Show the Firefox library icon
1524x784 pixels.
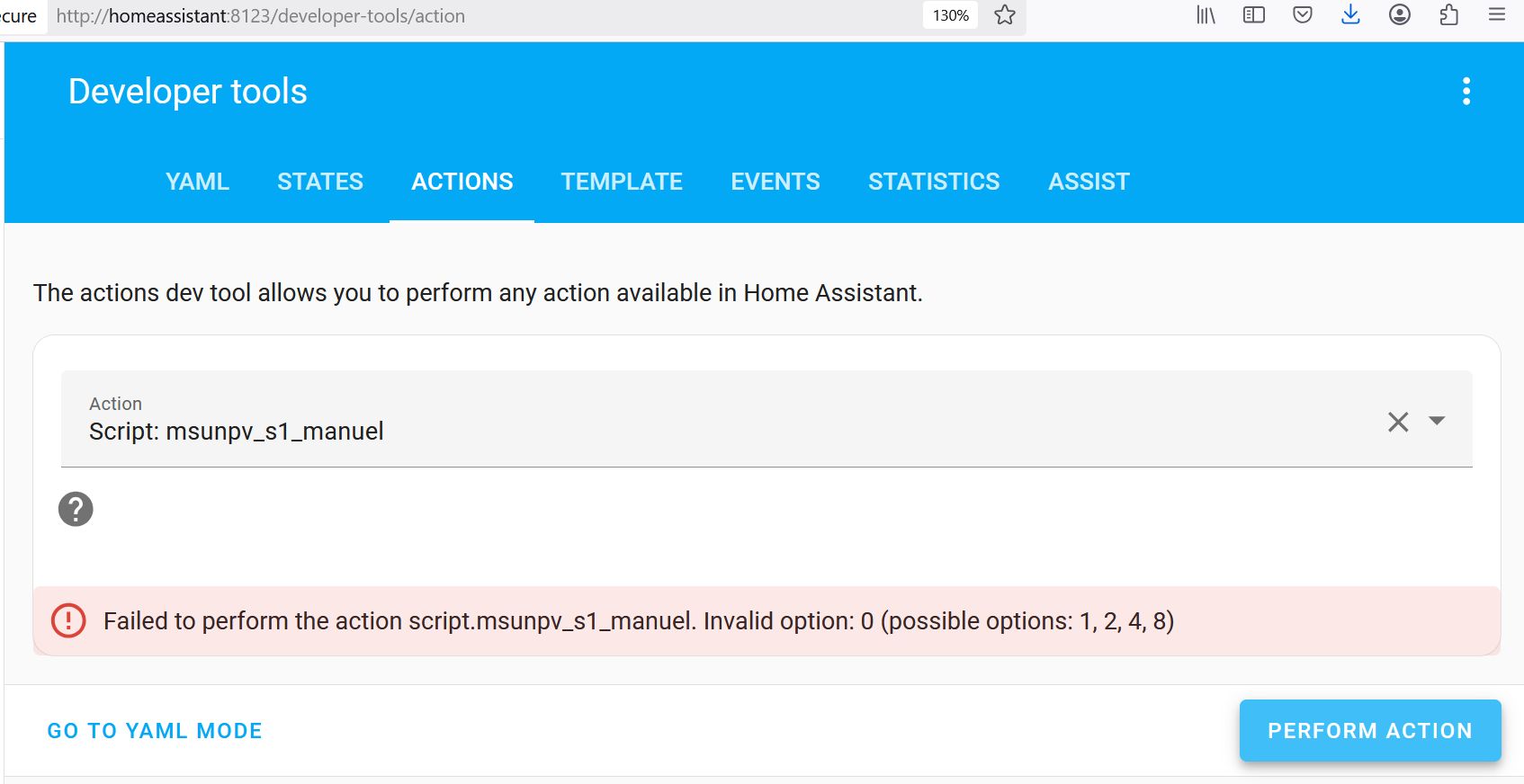pos(1206,15)
